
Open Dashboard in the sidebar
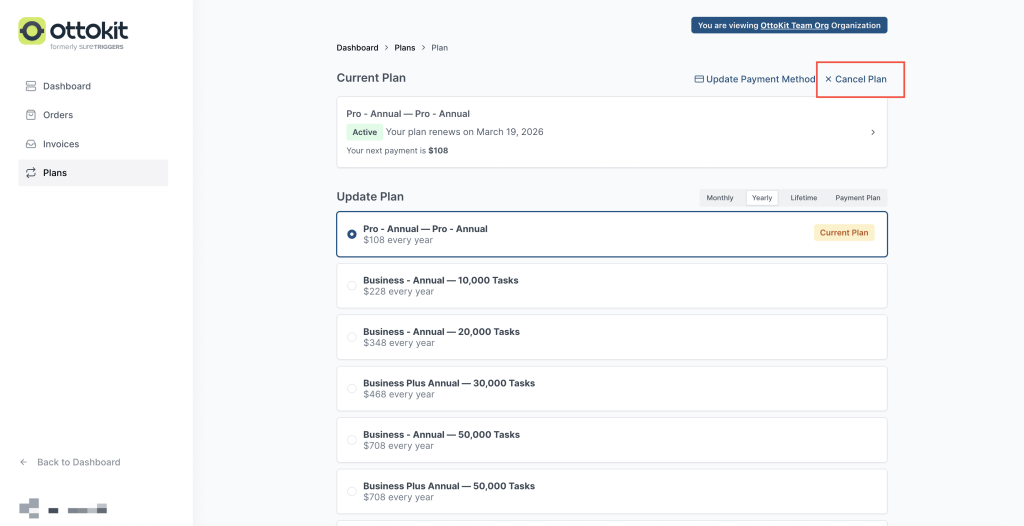point(93,86)
